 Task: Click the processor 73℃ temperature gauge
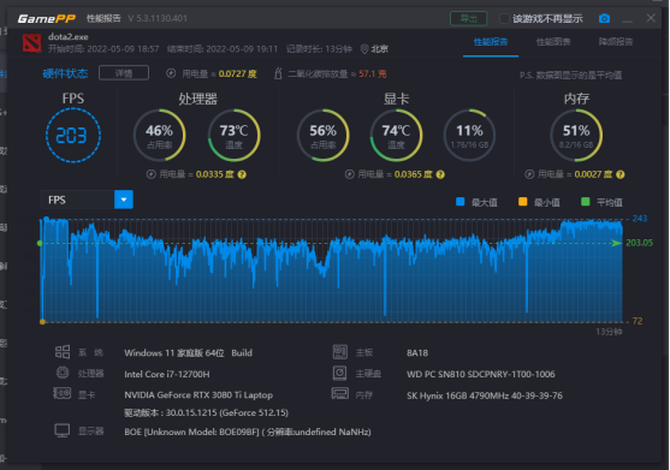[x=234, y=135]
